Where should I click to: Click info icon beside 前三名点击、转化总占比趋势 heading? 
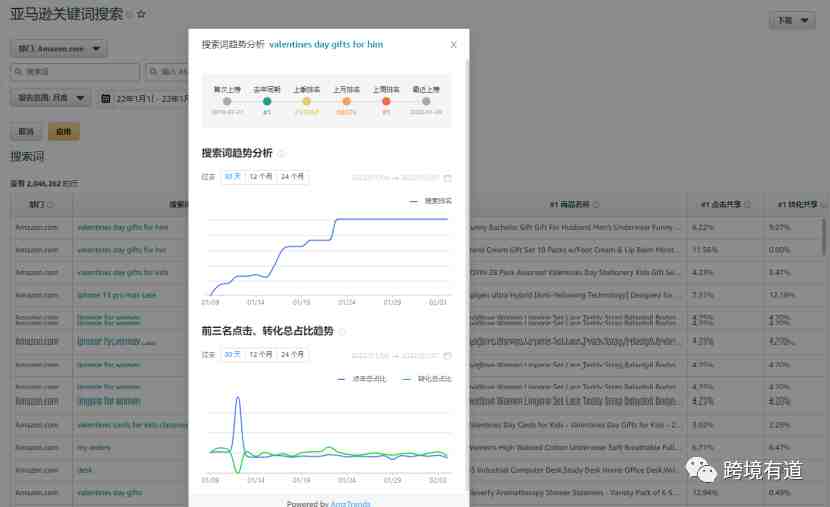click(342, 331)
